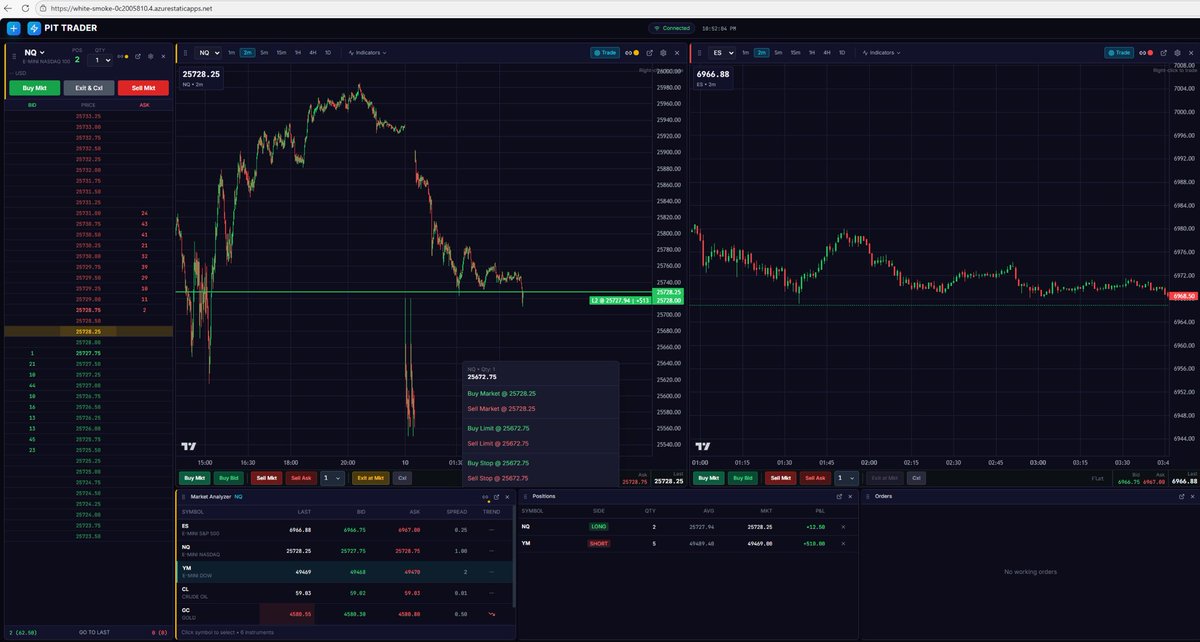
Task: Click Exit & Cxl in order ladder
Action: pyautogui.click(x=89, y=88)
